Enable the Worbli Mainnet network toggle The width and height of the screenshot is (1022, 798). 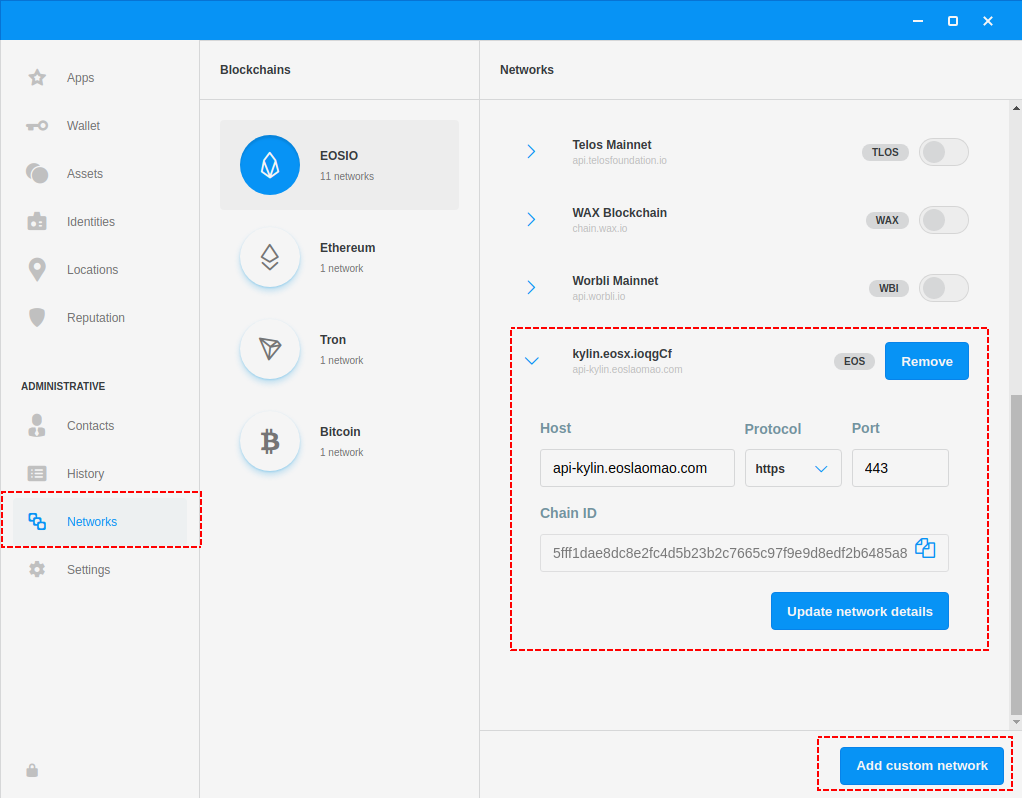[x=944, y=288]
